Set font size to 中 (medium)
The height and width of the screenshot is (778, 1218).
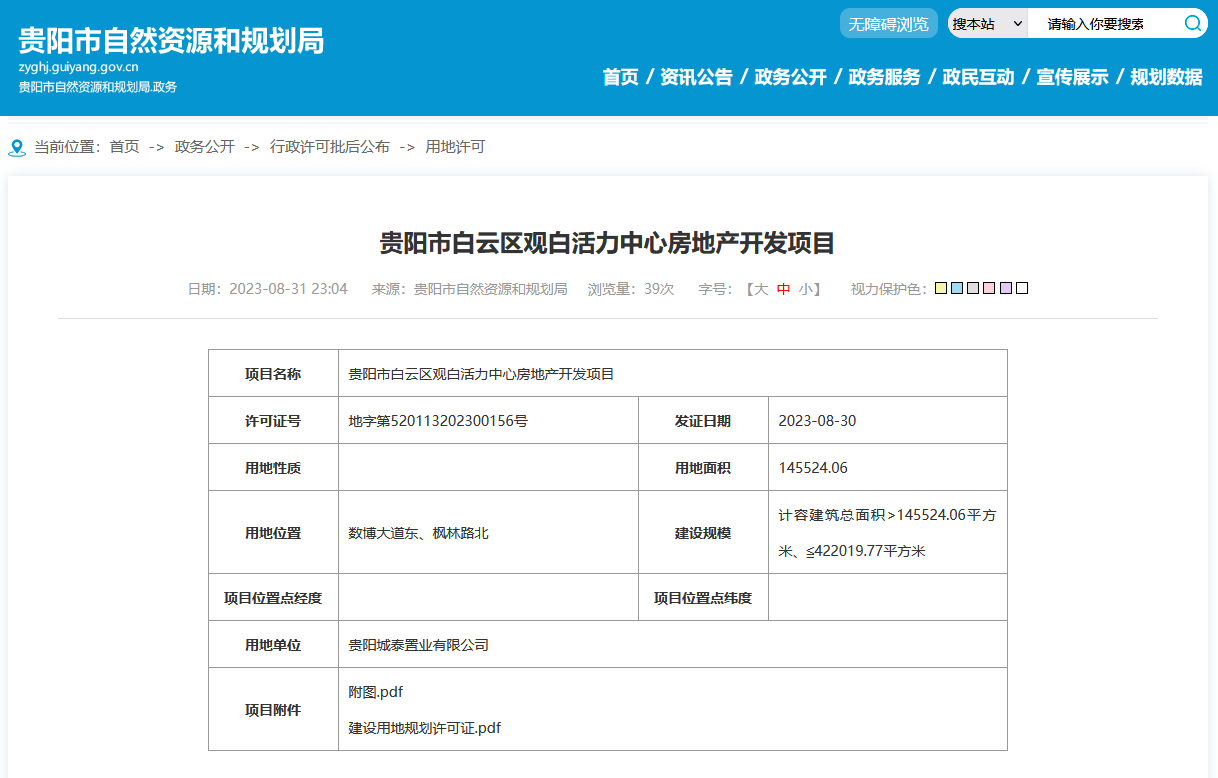pos(784,289)
